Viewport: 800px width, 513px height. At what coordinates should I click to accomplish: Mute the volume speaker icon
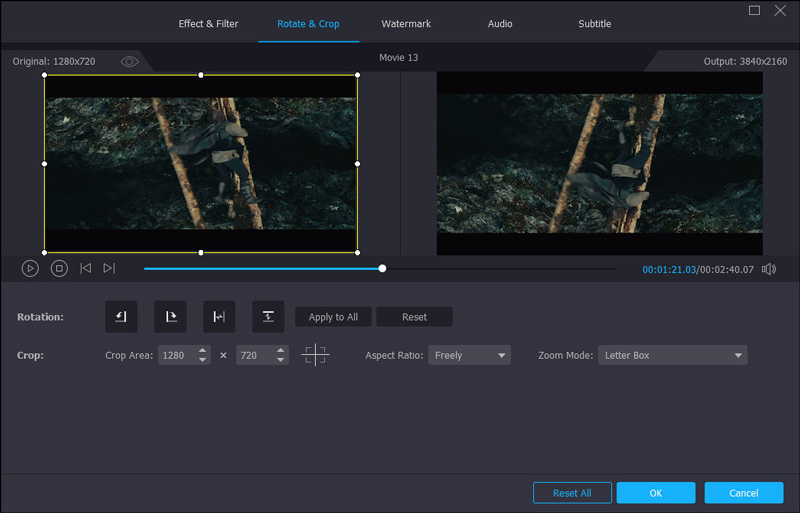pos(769,269)
